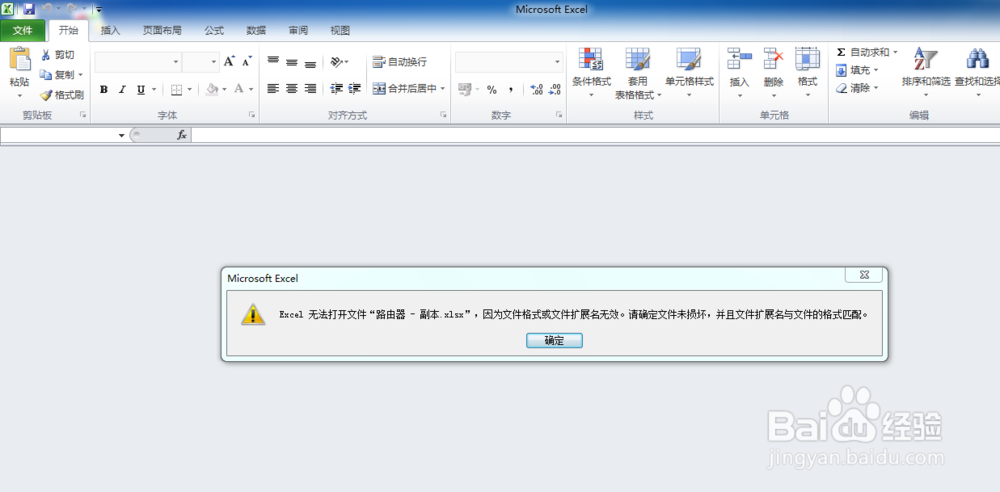Viewport: 1000px width, 492px height.
Task: Click the fill color paint bucket
Action: pos(212,89)
